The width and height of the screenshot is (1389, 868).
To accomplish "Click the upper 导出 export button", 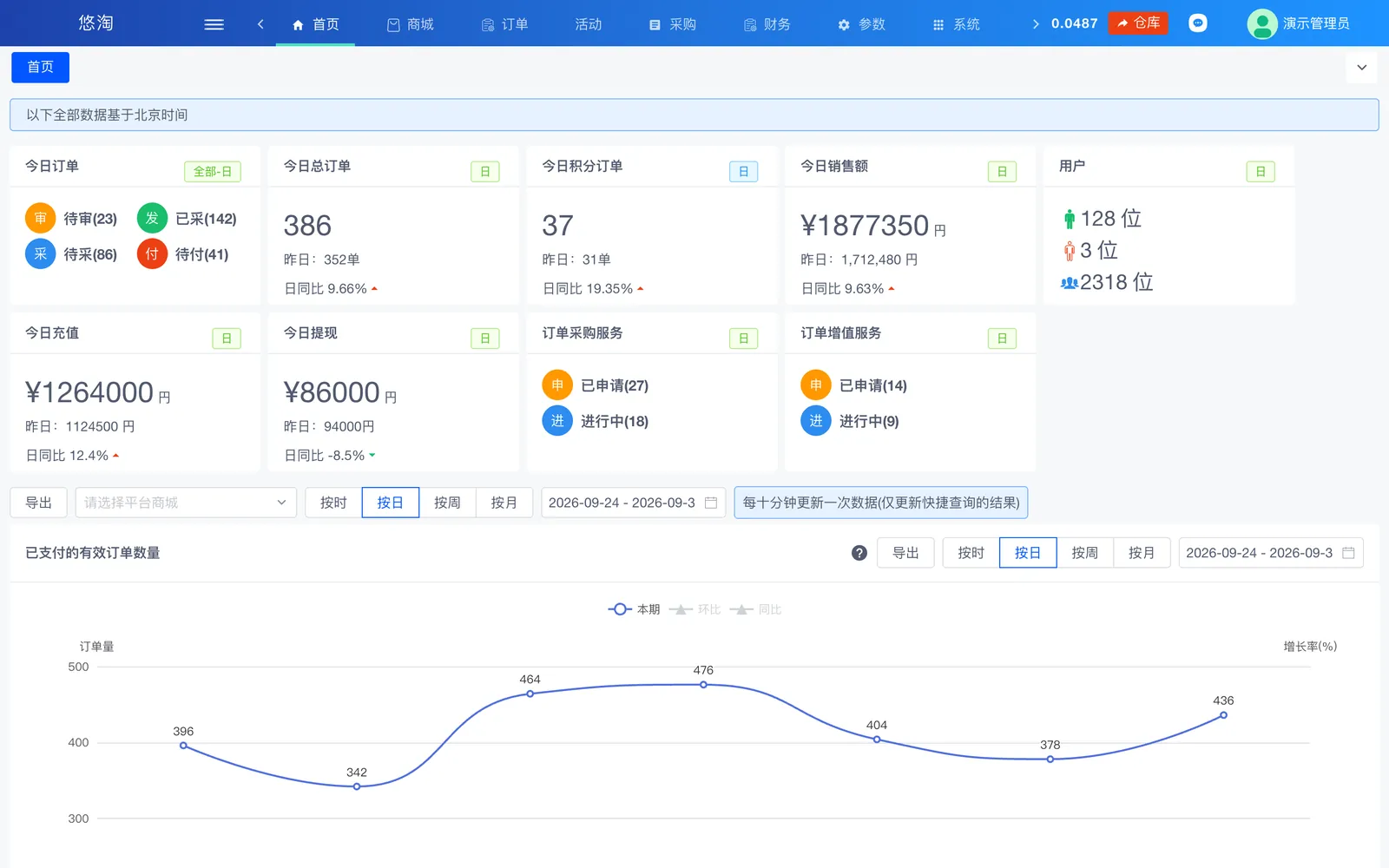I will point(39,503).
